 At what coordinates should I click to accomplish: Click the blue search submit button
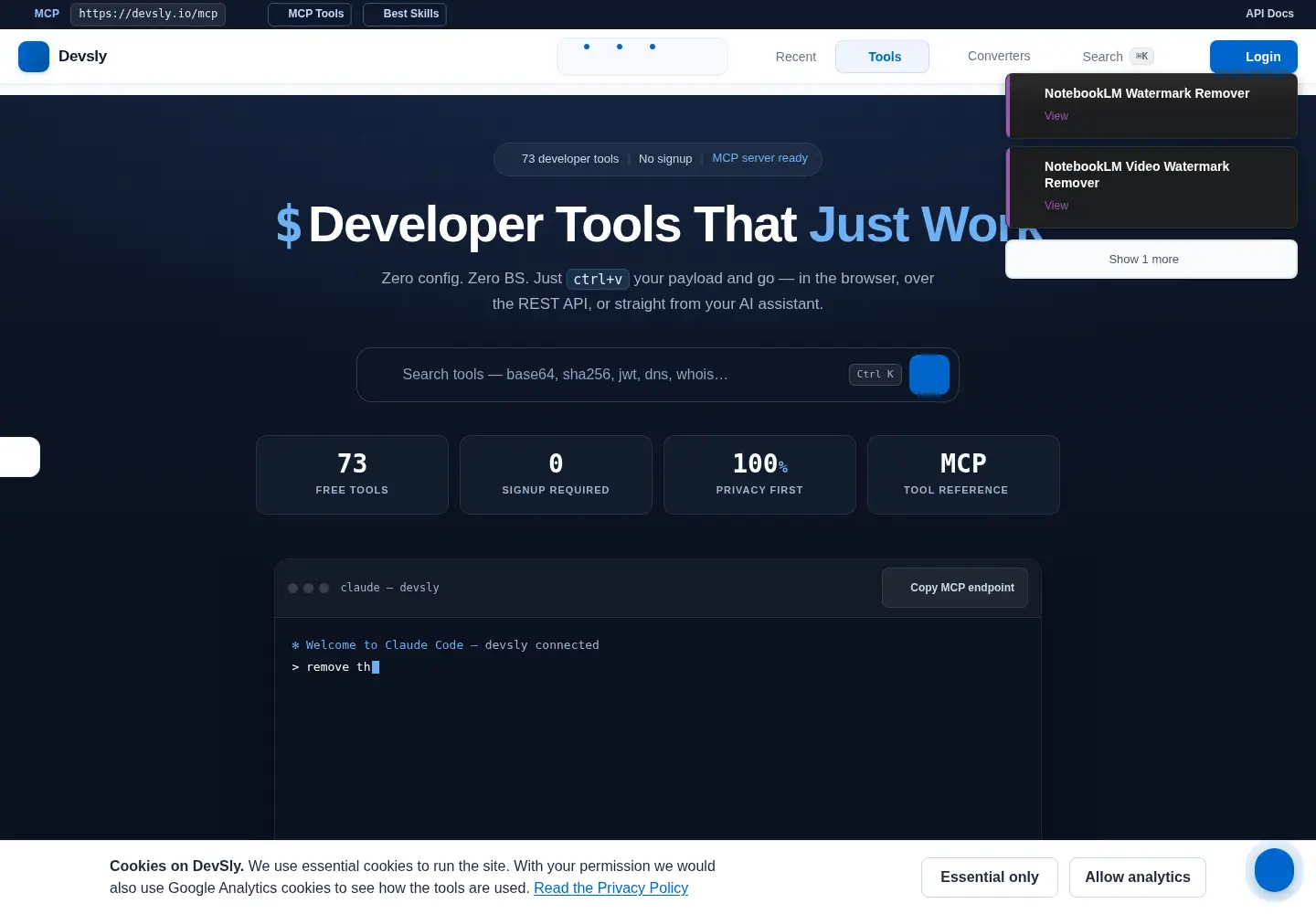929,375
